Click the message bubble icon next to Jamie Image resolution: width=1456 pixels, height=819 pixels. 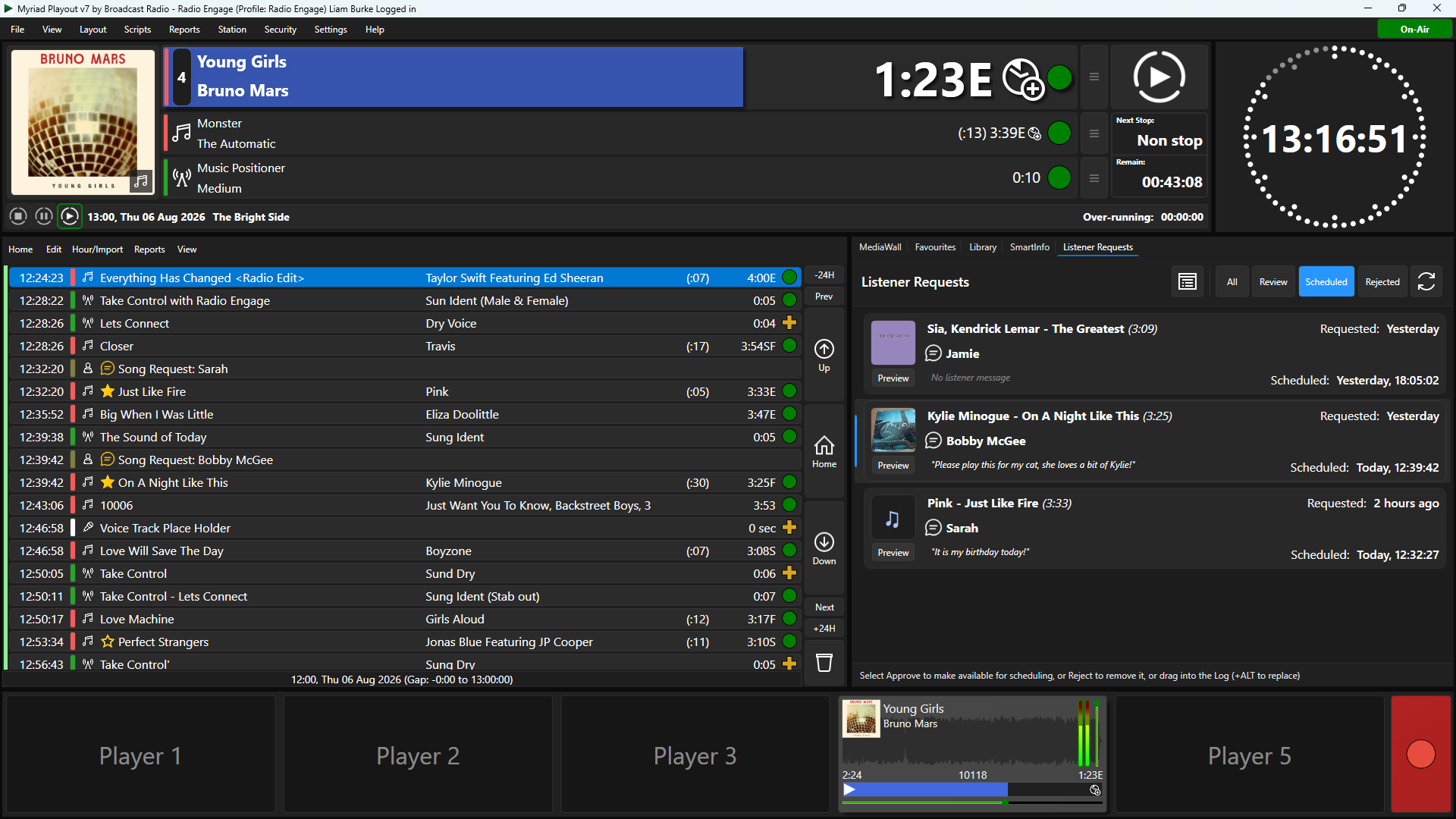pyautogui.click(x=934, y=353)
